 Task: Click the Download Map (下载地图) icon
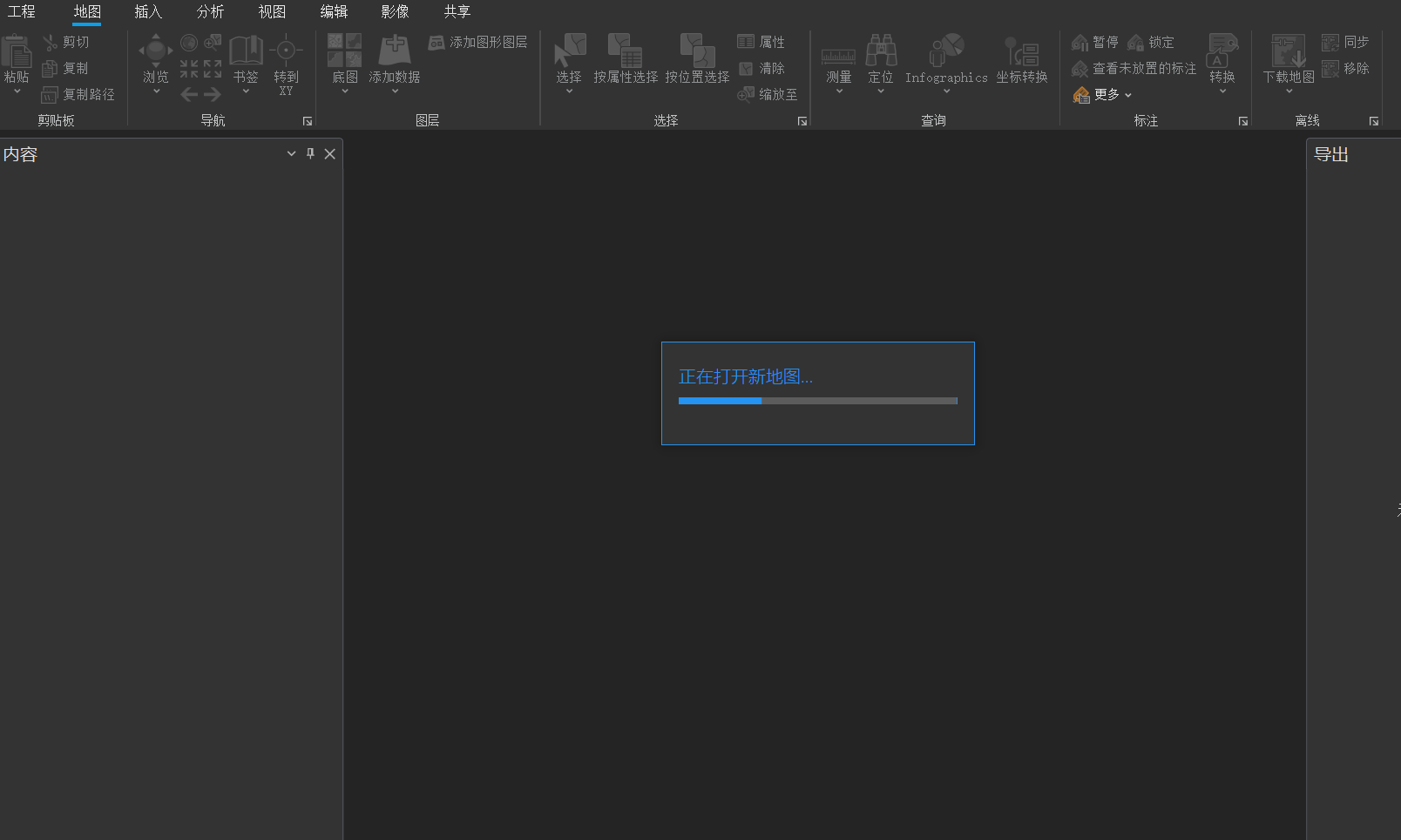[x=1289, y=51]
